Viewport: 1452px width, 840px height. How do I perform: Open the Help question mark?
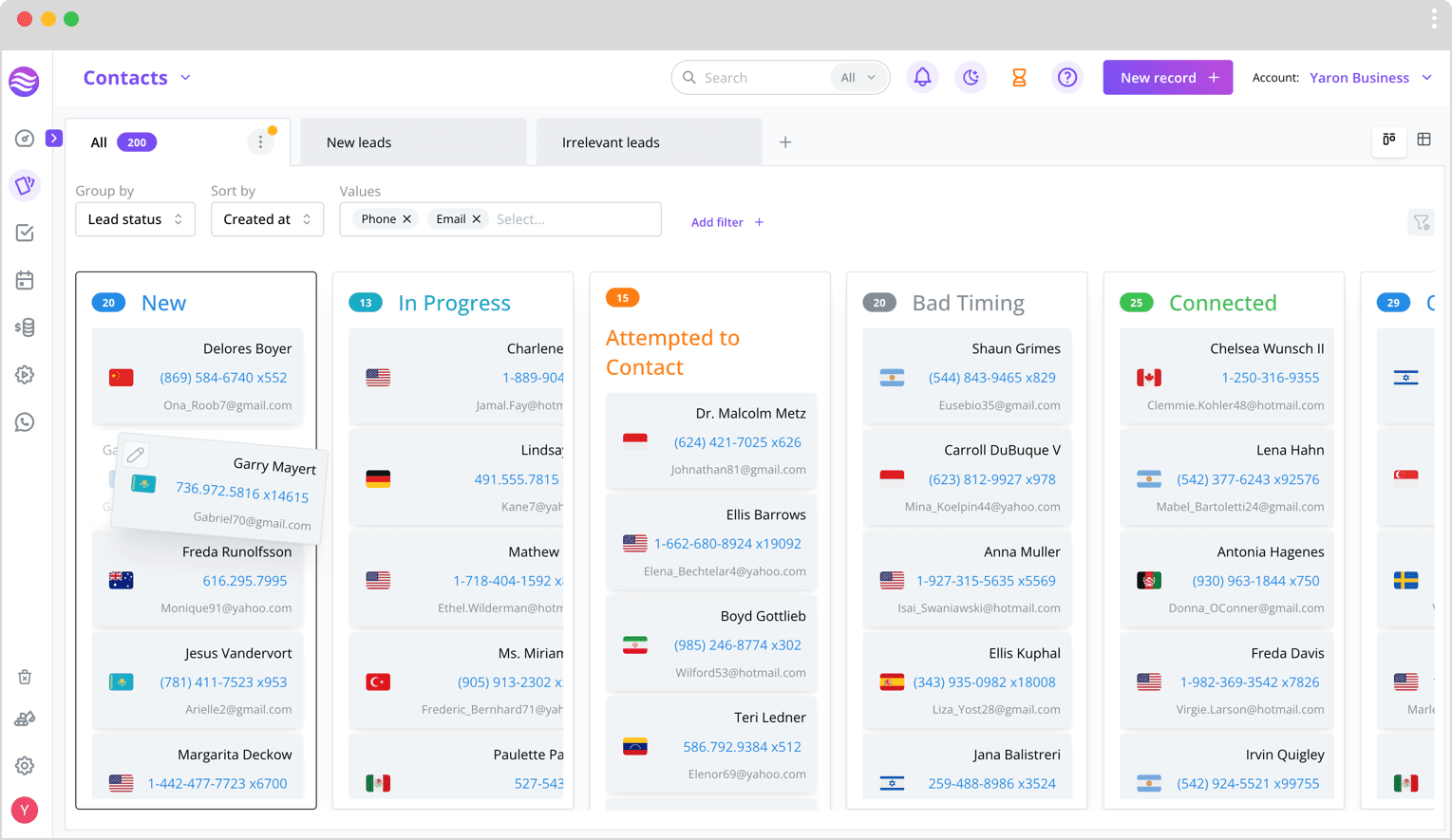tap(1067, 77)
